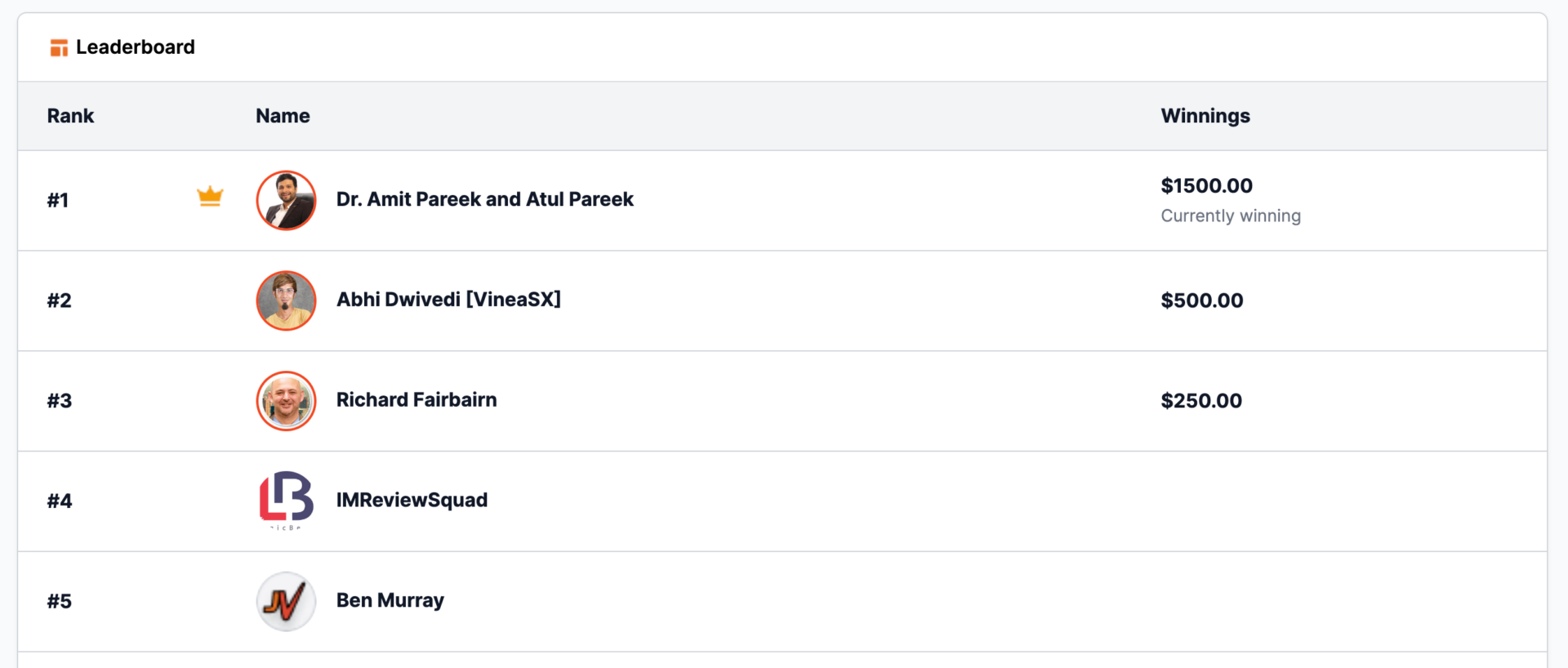The height and width of the screenshot is (668, 1568).
Task: Click the Name column header
Action: [x=283, y=116]
